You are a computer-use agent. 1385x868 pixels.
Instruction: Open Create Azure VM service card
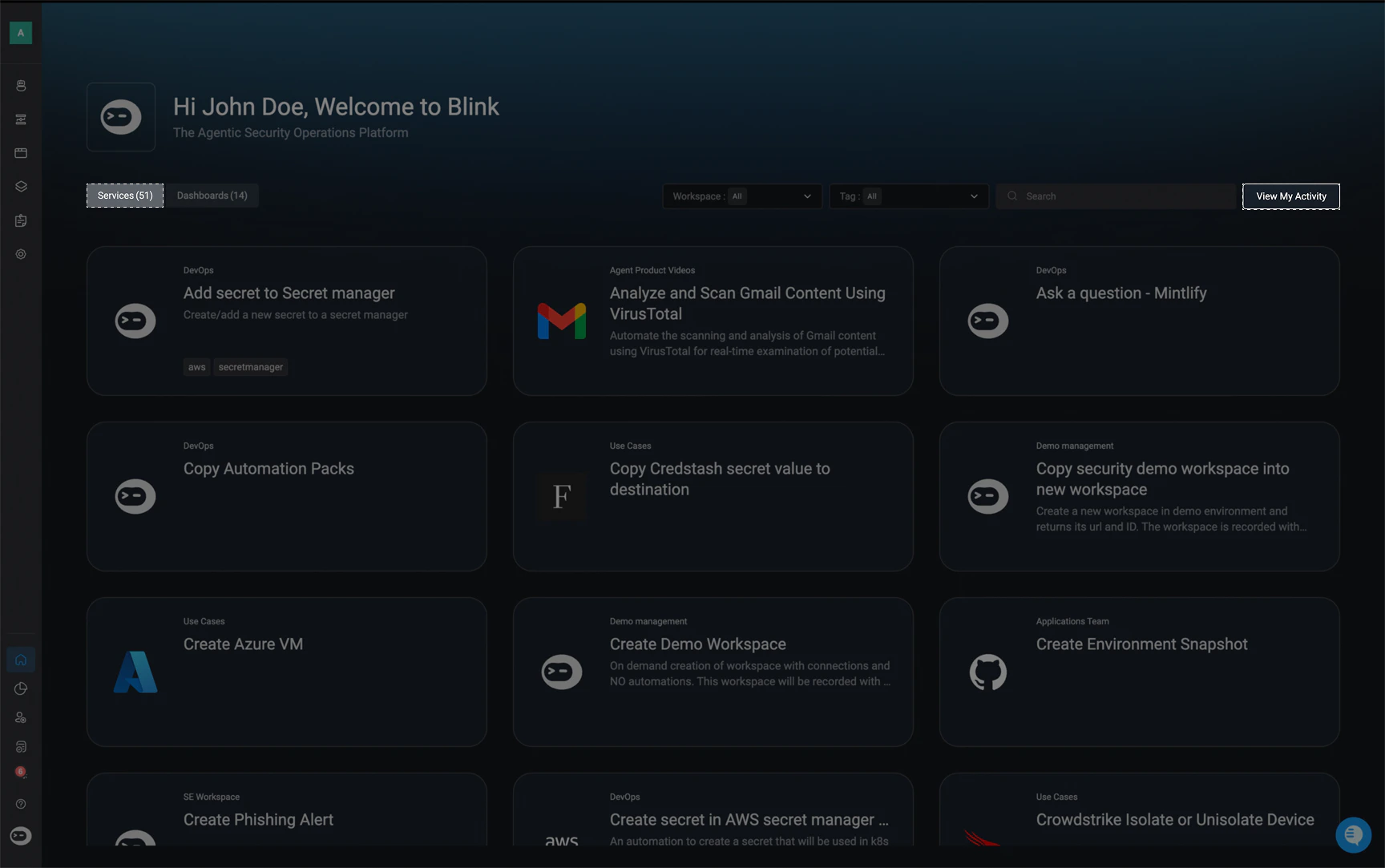point(287,672)
